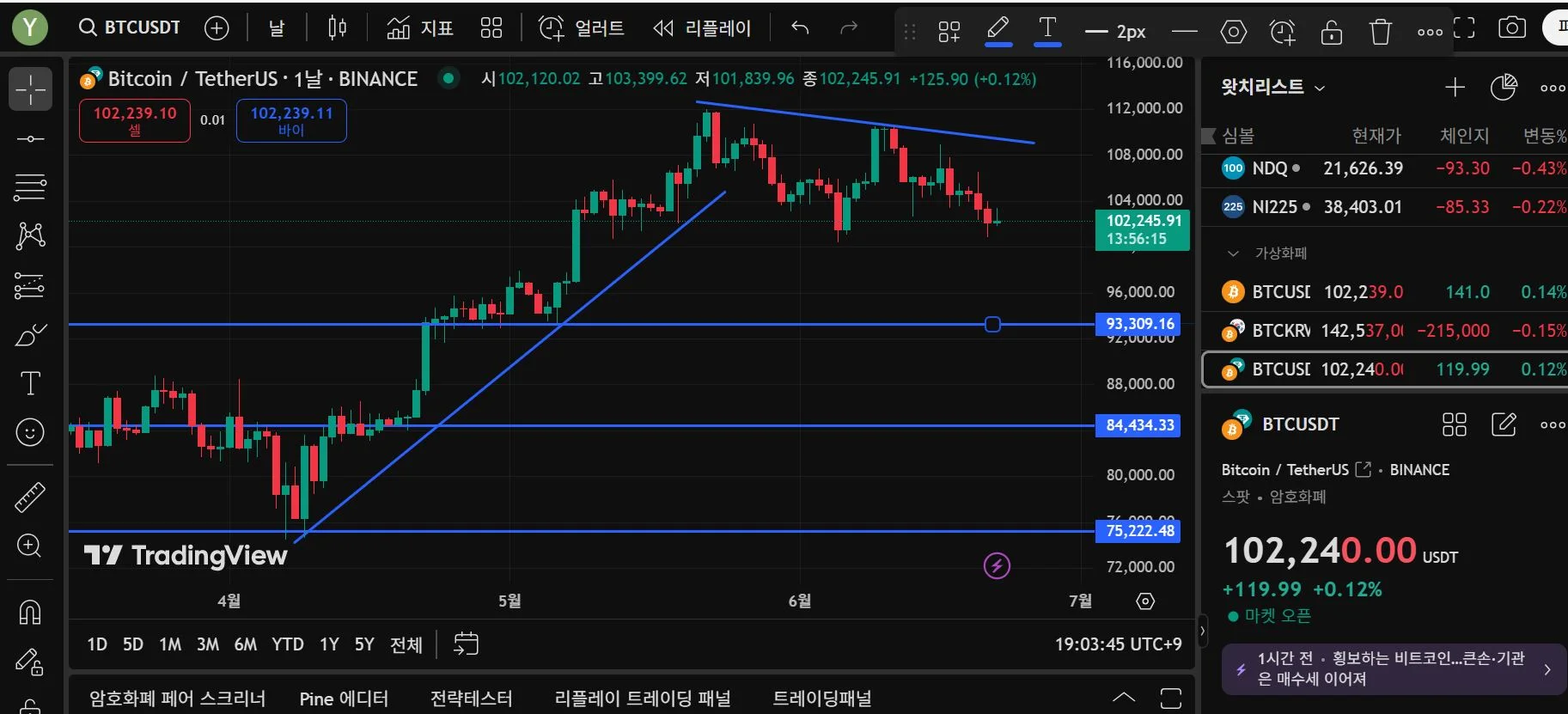Activate the zoom in tool
The height and width of the screenshot is (714, 1568).
(x=30, y=546)
